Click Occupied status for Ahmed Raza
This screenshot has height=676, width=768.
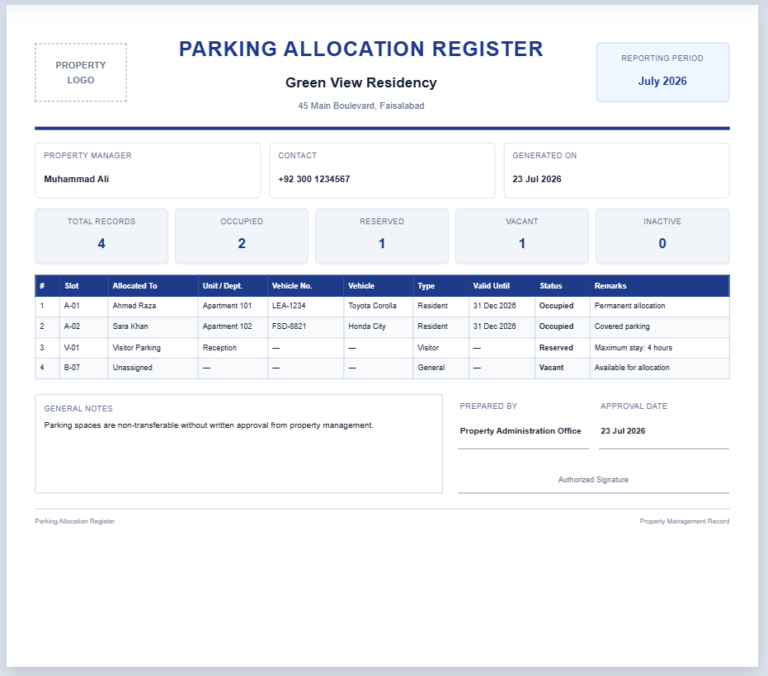(556, 306)
